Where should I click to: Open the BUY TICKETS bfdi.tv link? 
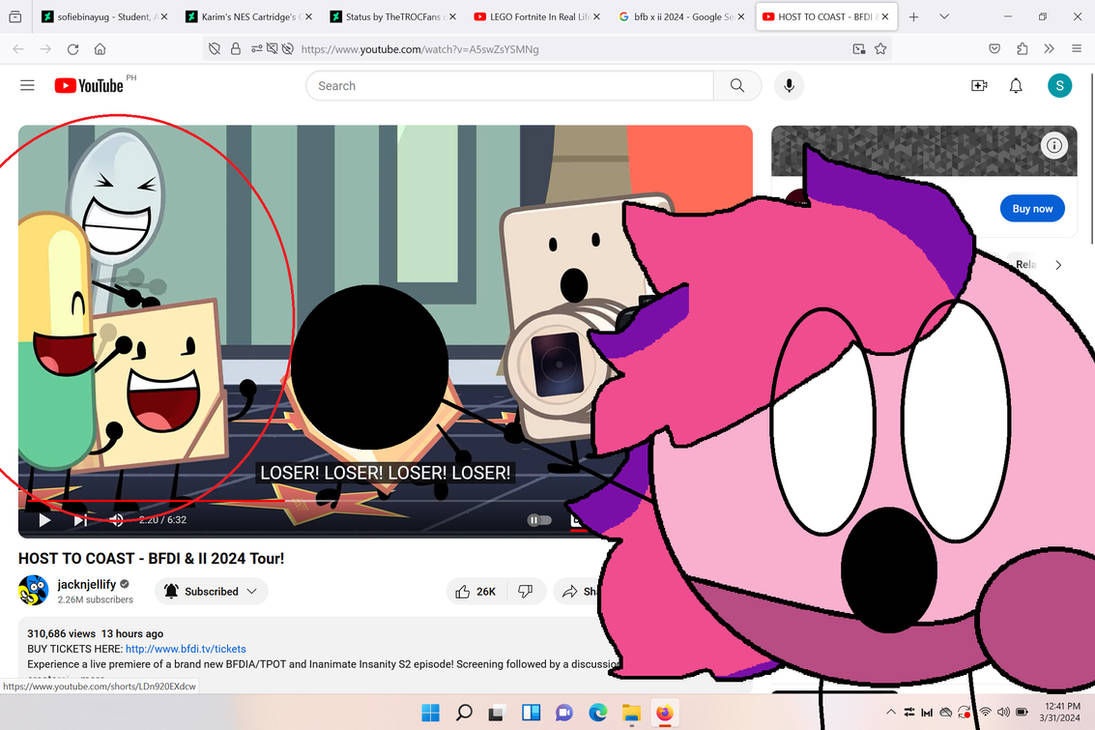[184, 648]
